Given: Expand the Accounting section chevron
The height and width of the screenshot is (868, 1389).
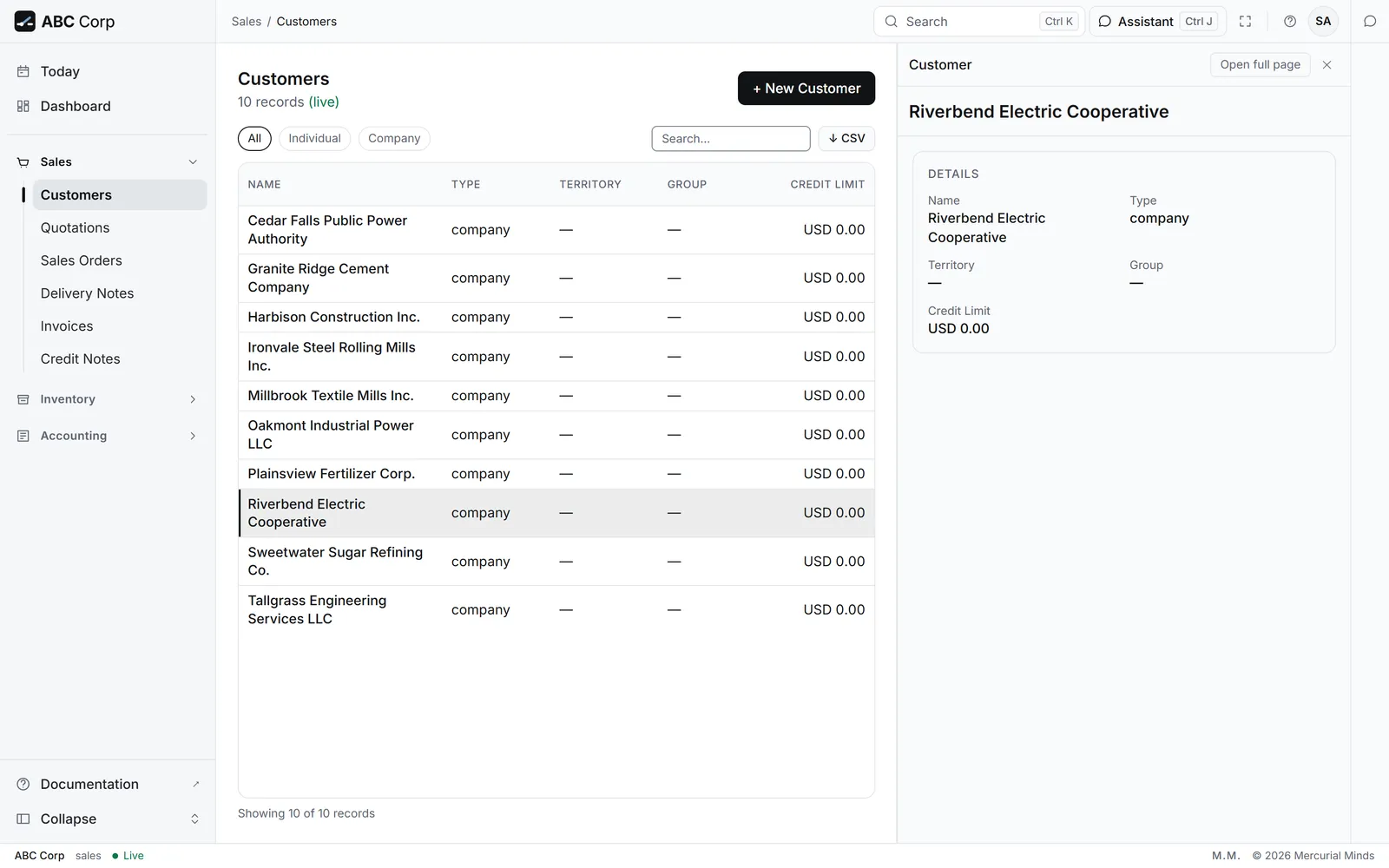Looking at the screenshot, I should coord(193,436).
